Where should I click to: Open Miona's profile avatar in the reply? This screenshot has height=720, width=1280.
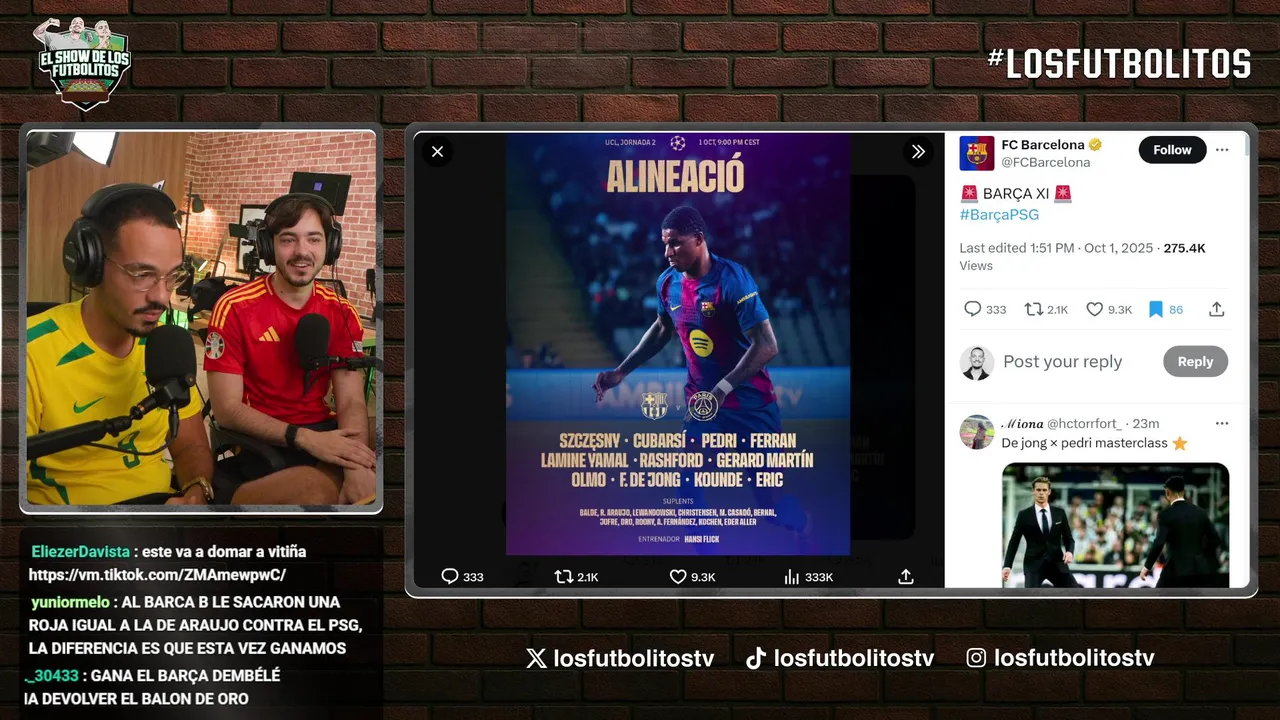[x=976, y=432]
